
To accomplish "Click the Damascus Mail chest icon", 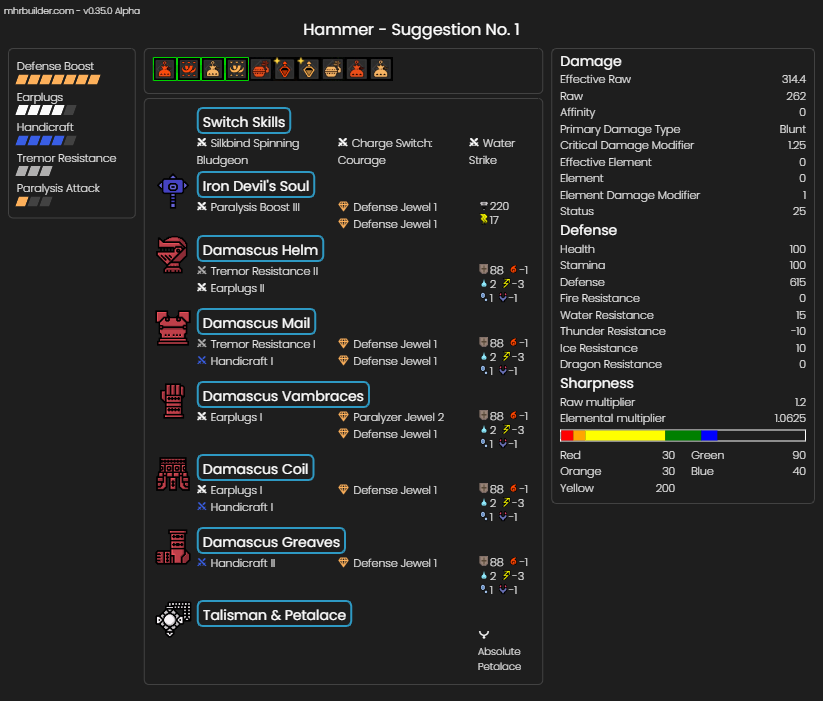I will pyautogui.click(x=173, y=328).
